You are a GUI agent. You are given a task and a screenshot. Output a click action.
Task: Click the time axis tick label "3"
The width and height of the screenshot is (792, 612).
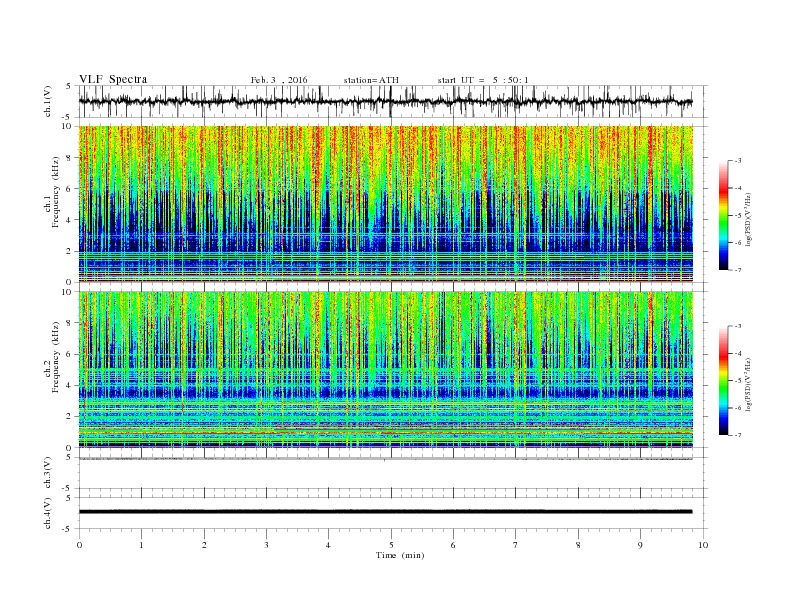[x=266, y=545]
